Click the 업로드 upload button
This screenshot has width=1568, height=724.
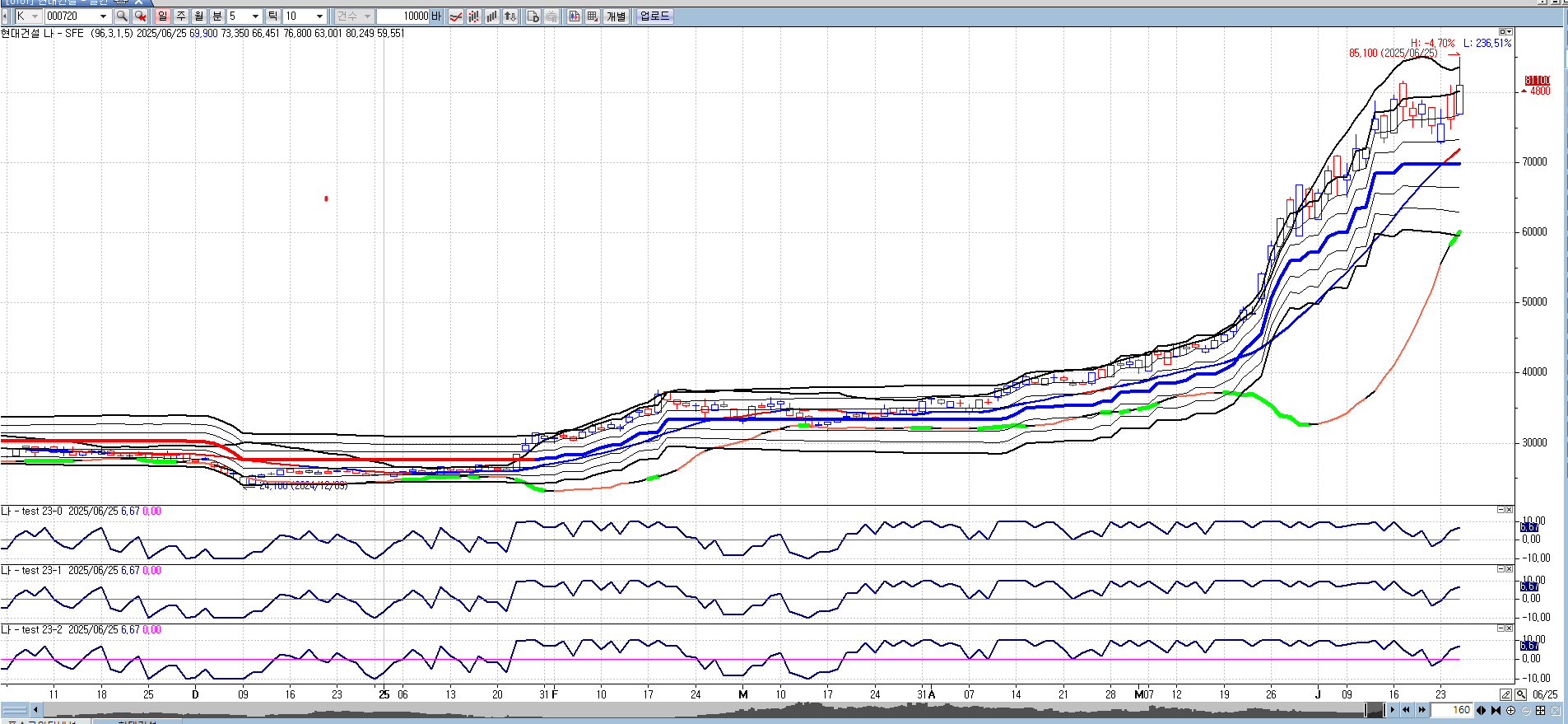654,16
